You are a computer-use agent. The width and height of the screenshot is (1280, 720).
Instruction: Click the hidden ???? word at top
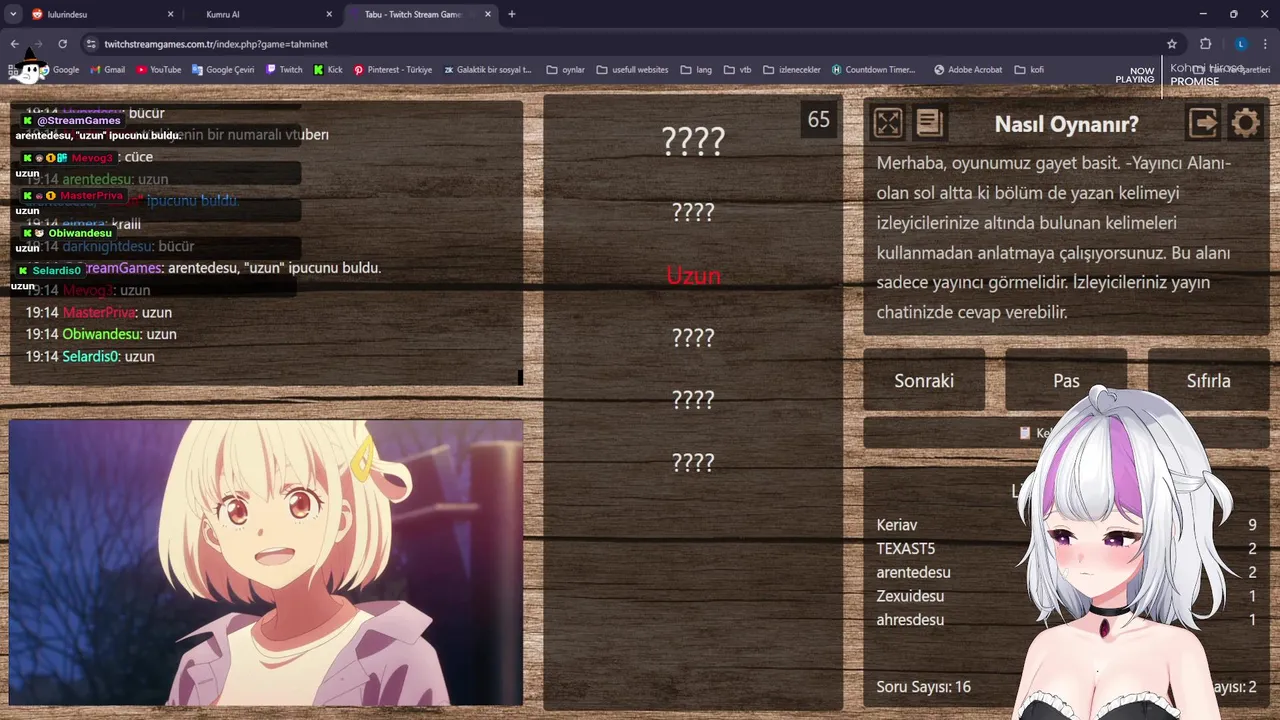tap(693, 141)
